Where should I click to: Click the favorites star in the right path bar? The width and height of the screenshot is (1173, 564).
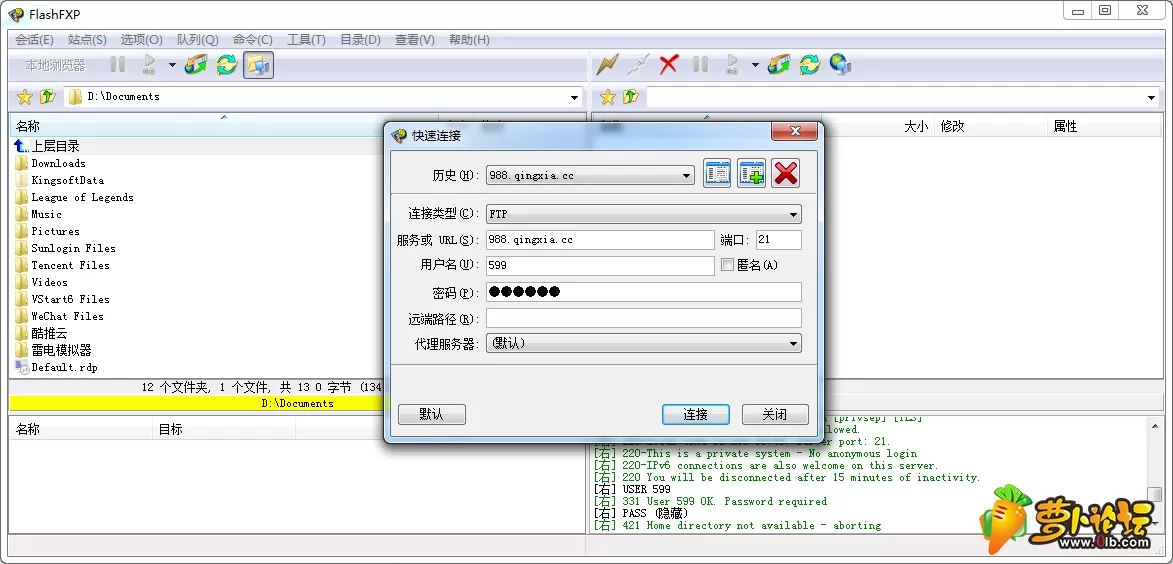coord(607,96)
